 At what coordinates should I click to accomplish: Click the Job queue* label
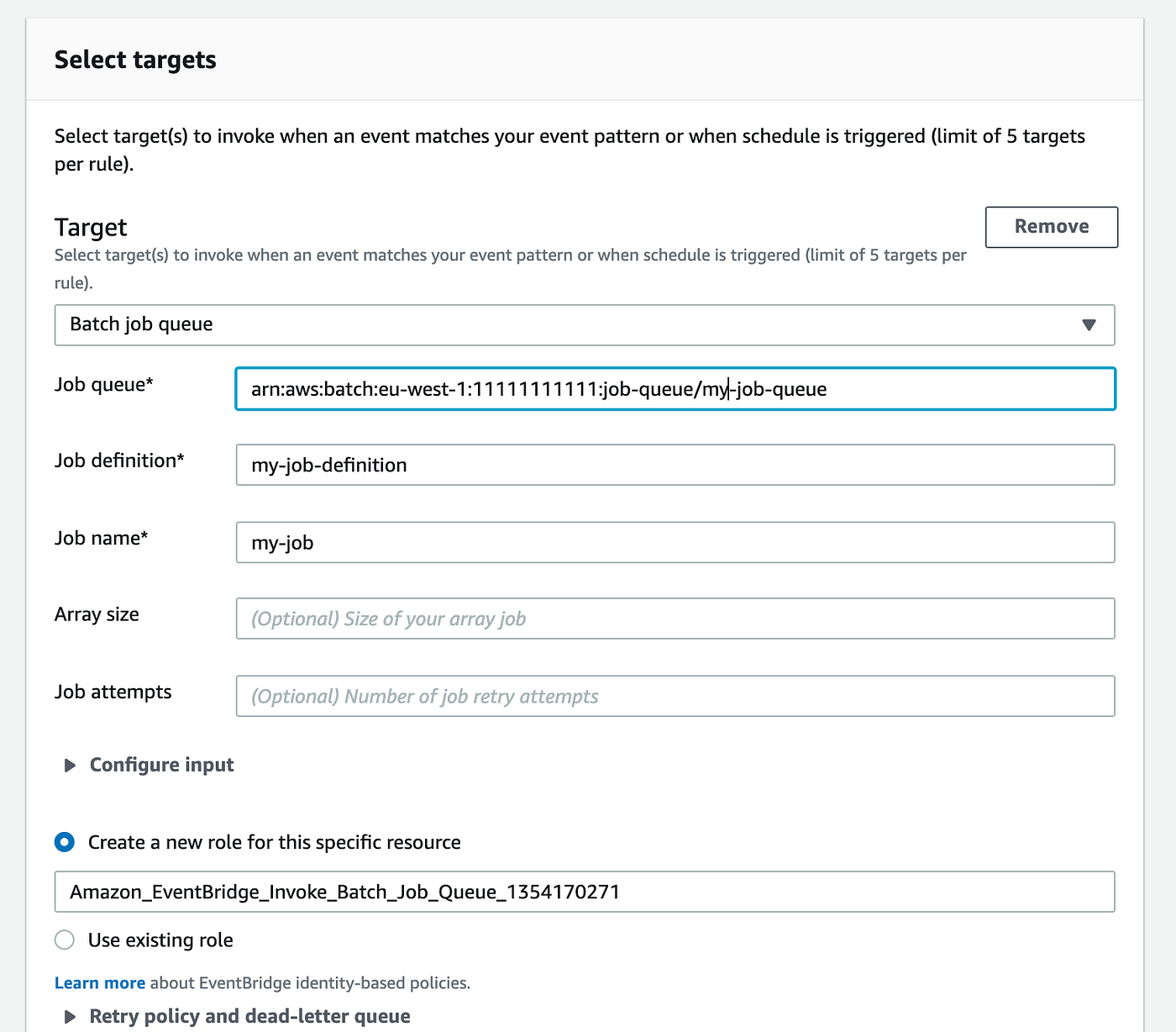pyautogui.click(x=103, y=385)
